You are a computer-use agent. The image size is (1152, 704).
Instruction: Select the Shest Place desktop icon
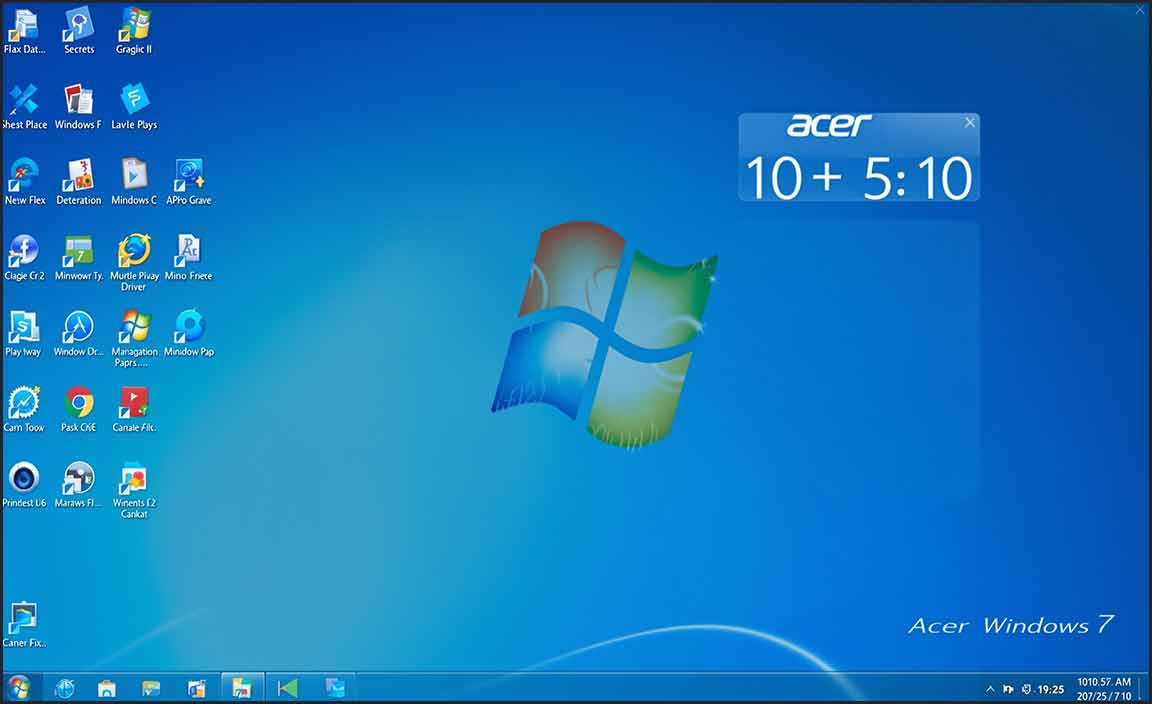[24, 107]
